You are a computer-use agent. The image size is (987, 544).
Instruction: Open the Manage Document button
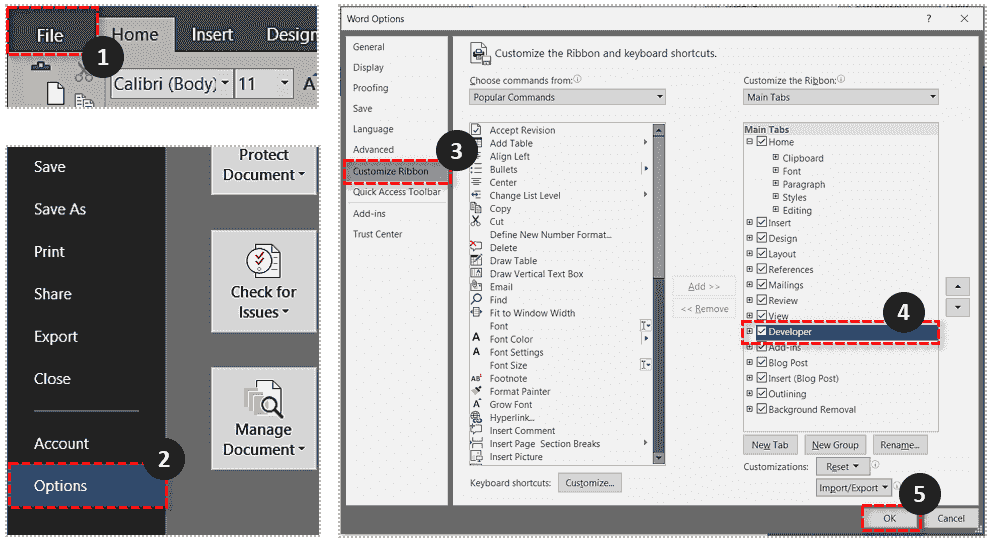point(264,419)
